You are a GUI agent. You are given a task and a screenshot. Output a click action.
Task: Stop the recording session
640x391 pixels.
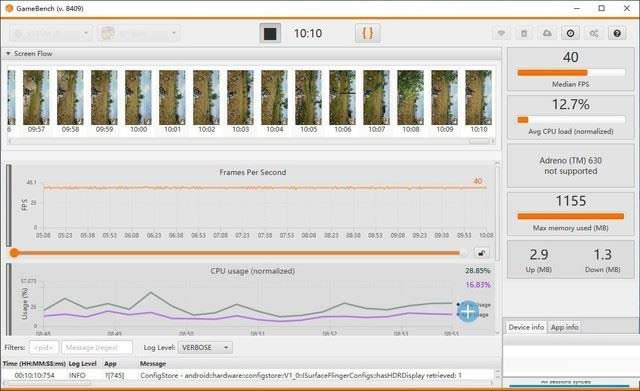[270, 33]
